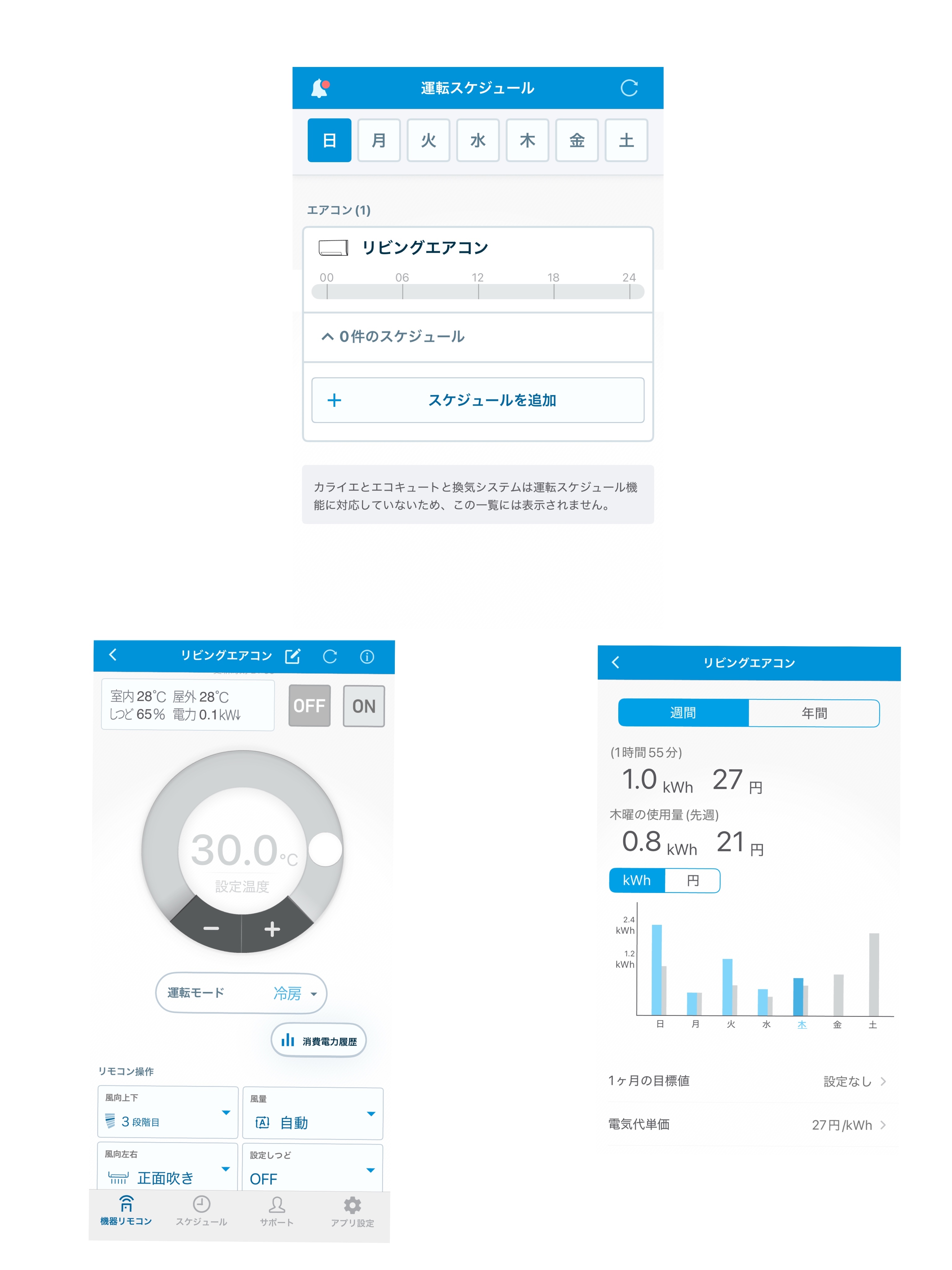Open the 消費電力履歴 button

tap(319, 1040)
